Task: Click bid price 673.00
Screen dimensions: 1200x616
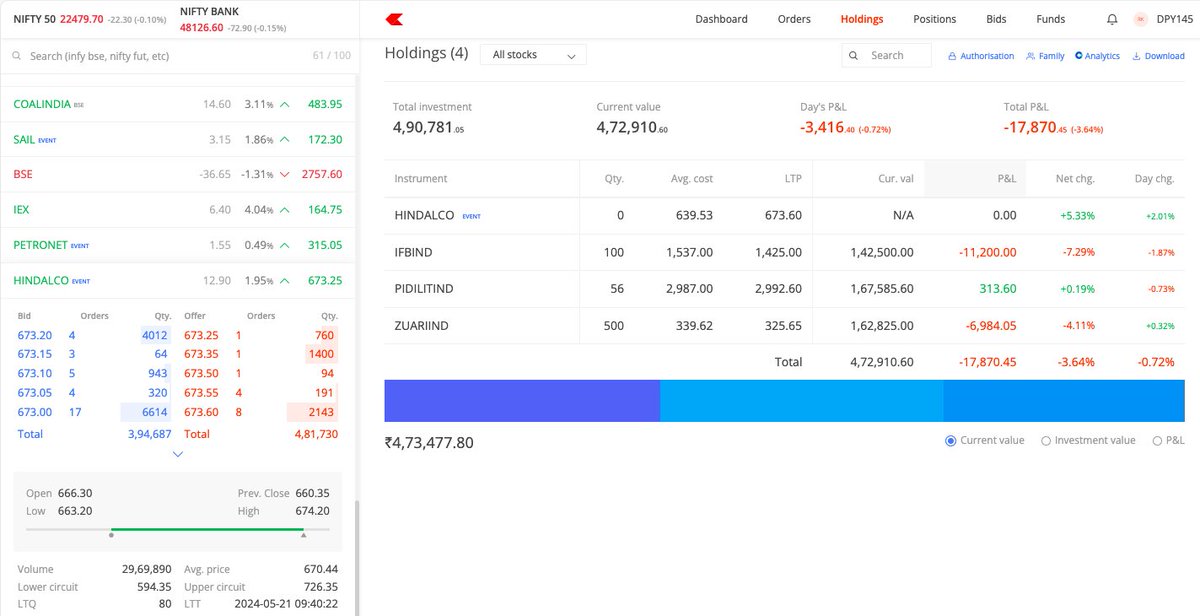Action: pyautogui.click(x=34, y=412)
